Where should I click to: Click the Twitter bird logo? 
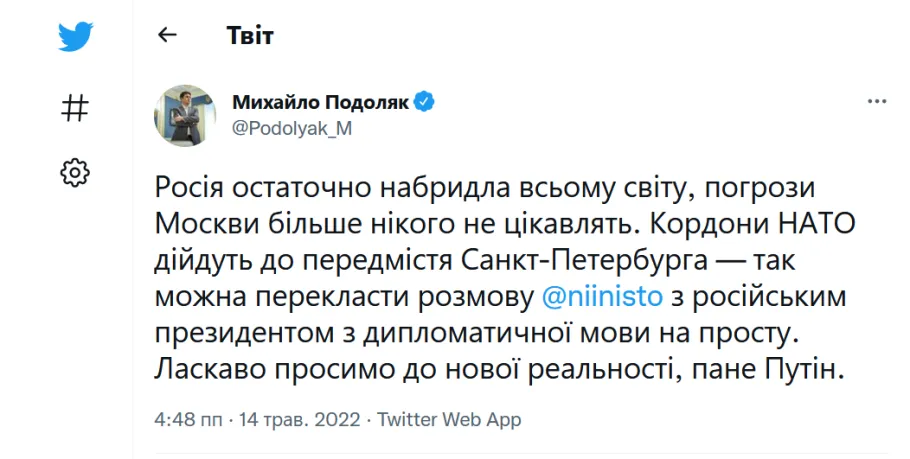pos(75,36)
